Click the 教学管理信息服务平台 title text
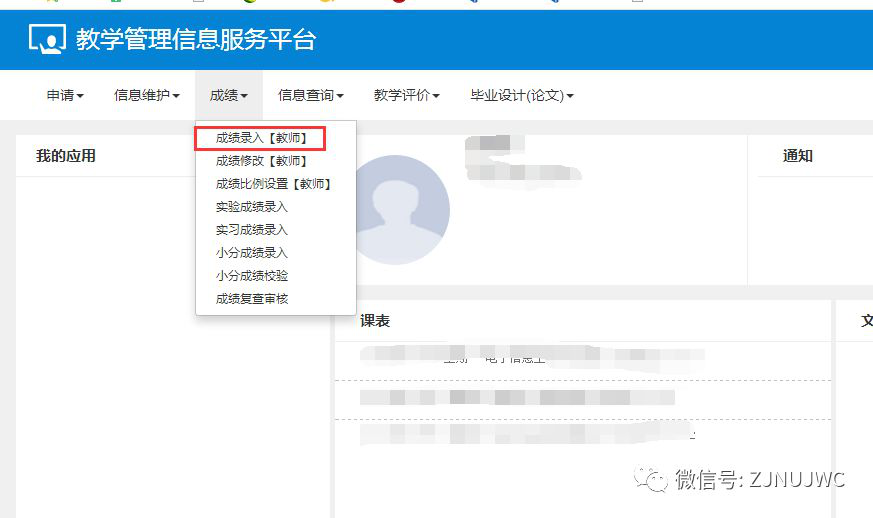 196,39
